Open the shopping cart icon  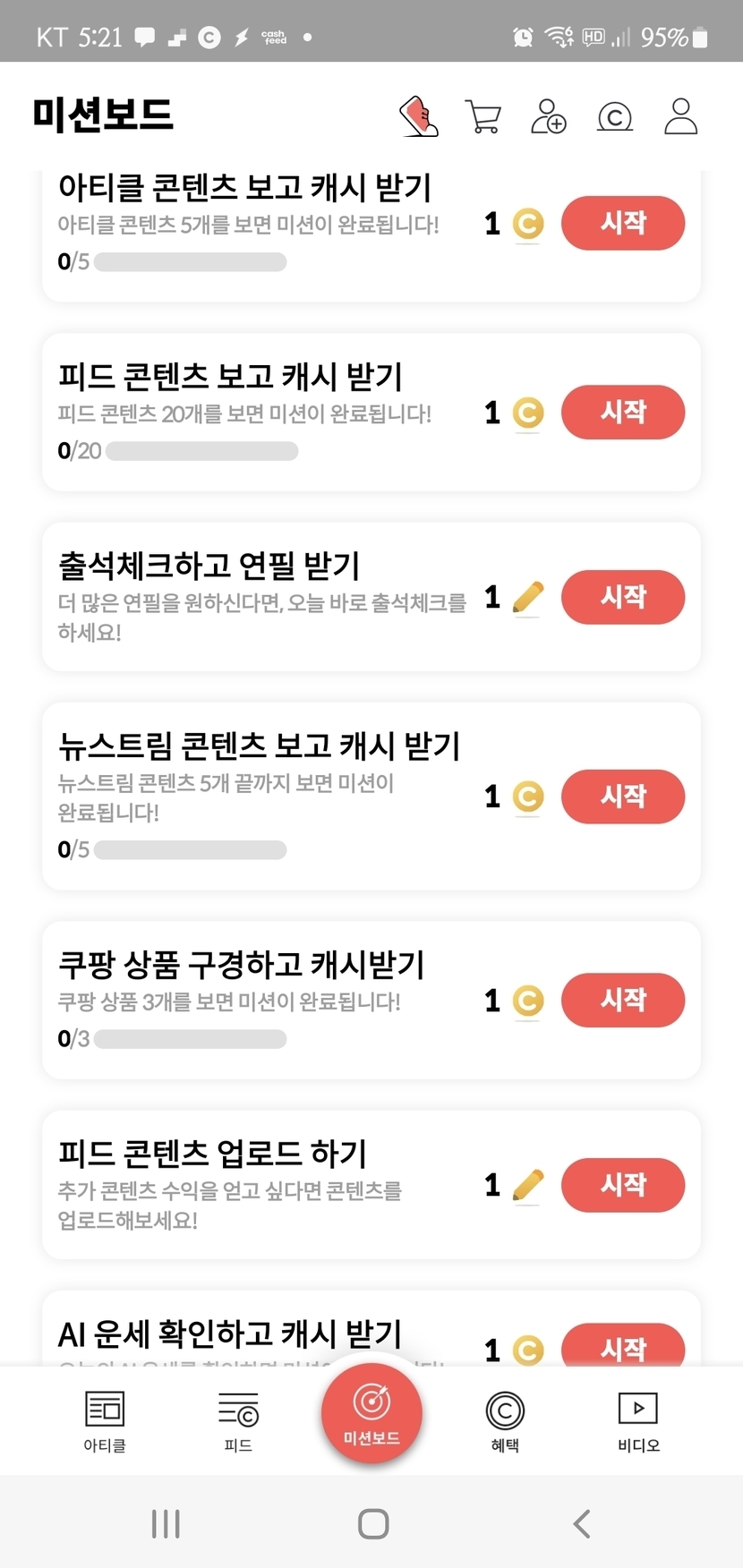coord(483,116)
